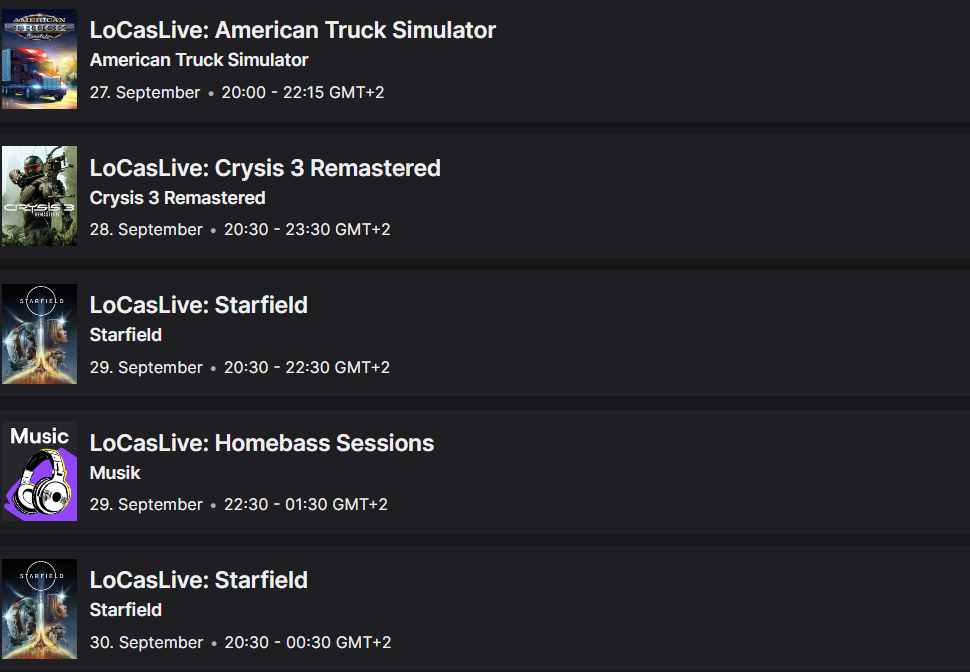Select the '28. September 20:30 - 23:30' time text
The width and height of the screenshot is (970, 672).
tap(240, 230)
